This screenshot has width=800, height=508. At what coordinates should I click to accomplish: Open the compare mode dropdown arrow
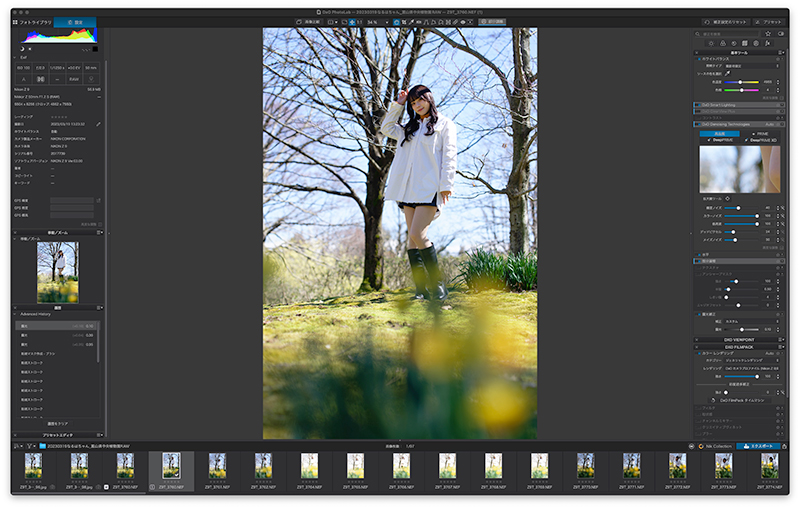[x=336, y=22]
